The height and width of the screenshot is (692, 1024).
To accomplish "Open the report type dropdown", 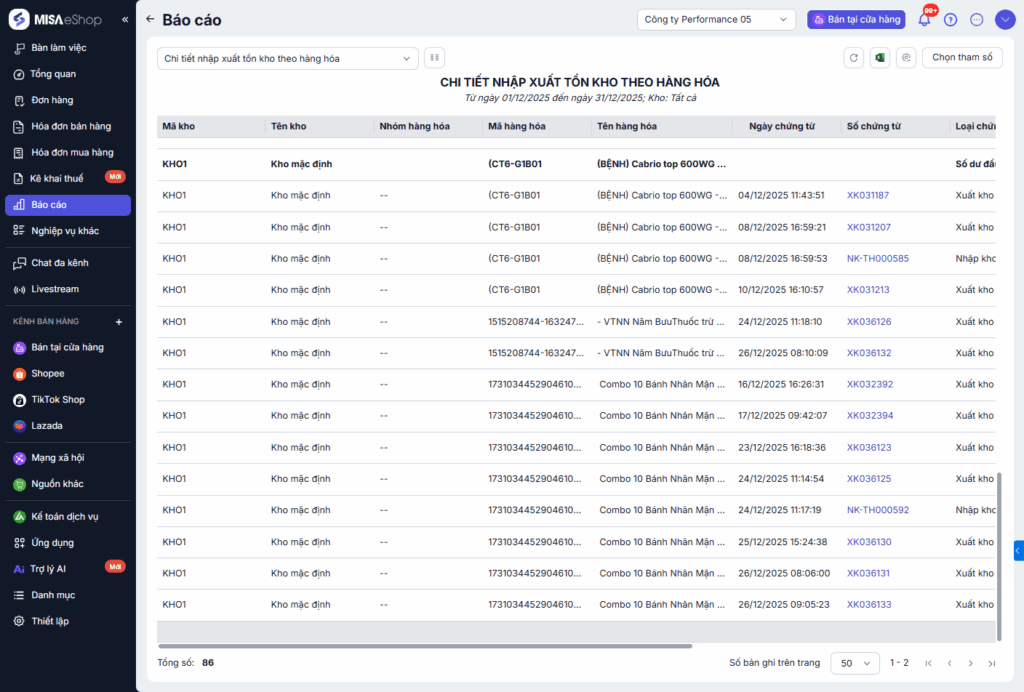I will click(x=287, y=58).
